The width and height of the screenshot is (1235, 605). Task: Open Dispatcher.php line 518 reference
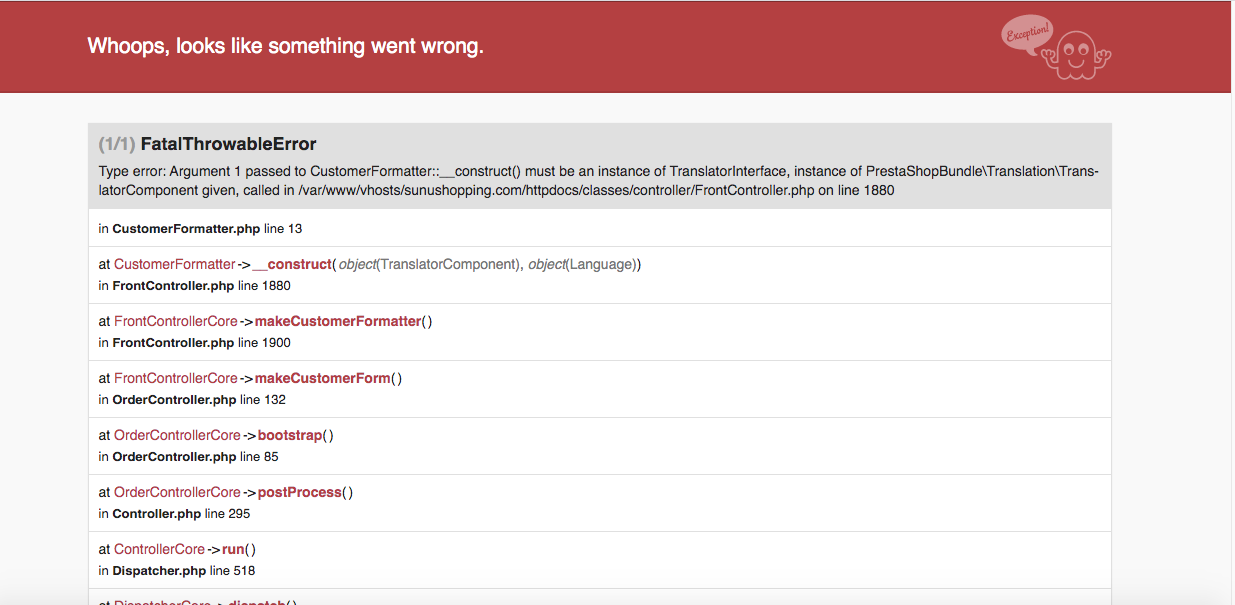[x=176, y=571]
